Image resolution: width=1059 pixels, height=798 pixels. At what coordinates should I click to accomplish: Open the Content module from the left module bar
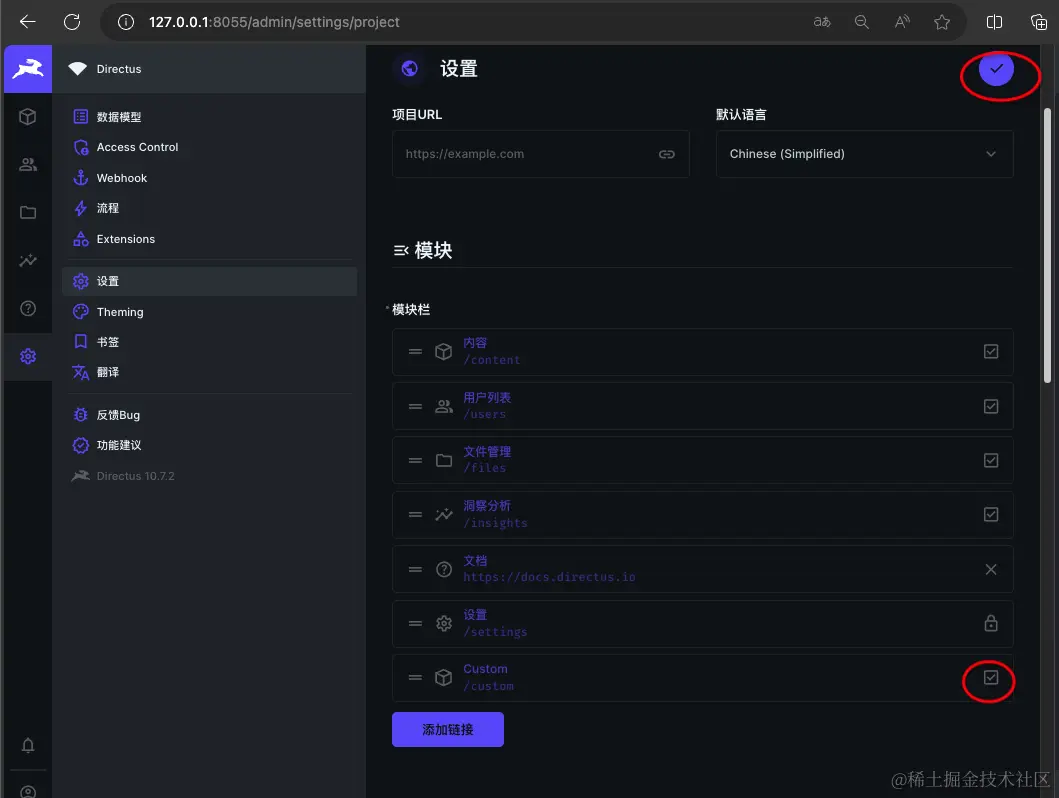coord(27,116)
